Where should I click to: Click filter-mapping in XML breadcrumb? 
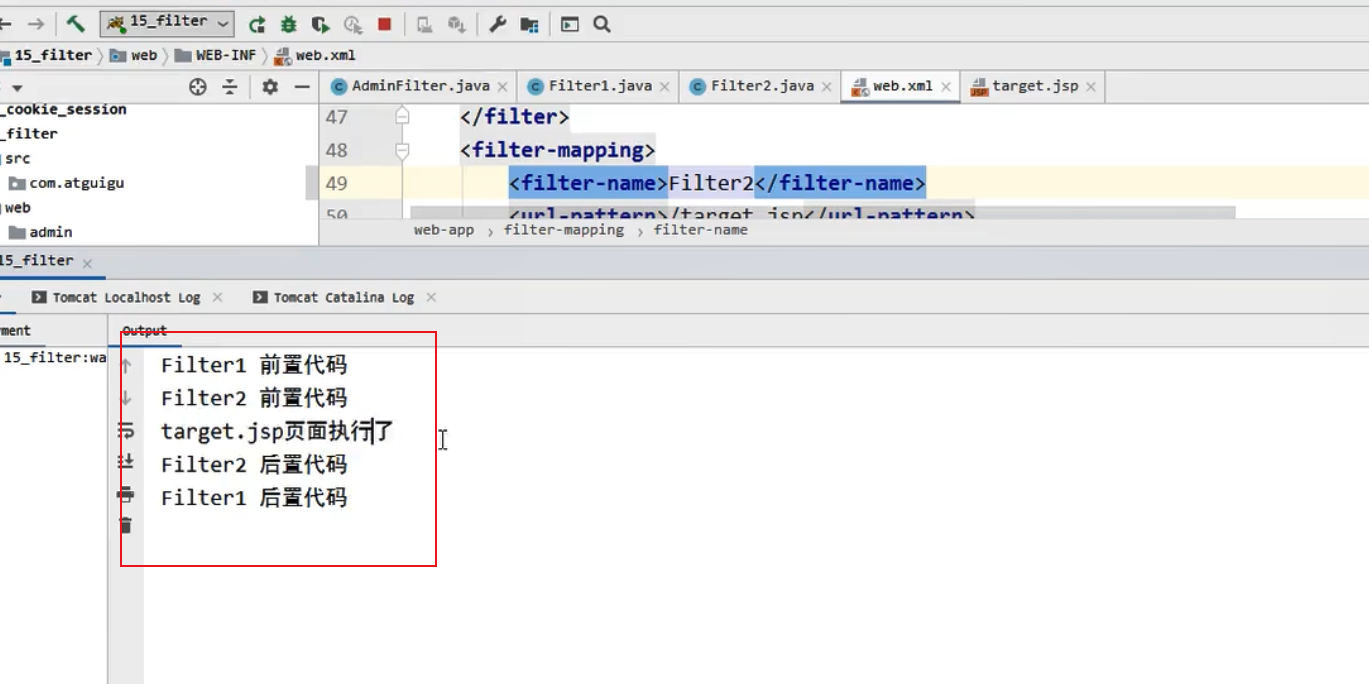pos(564,230)
